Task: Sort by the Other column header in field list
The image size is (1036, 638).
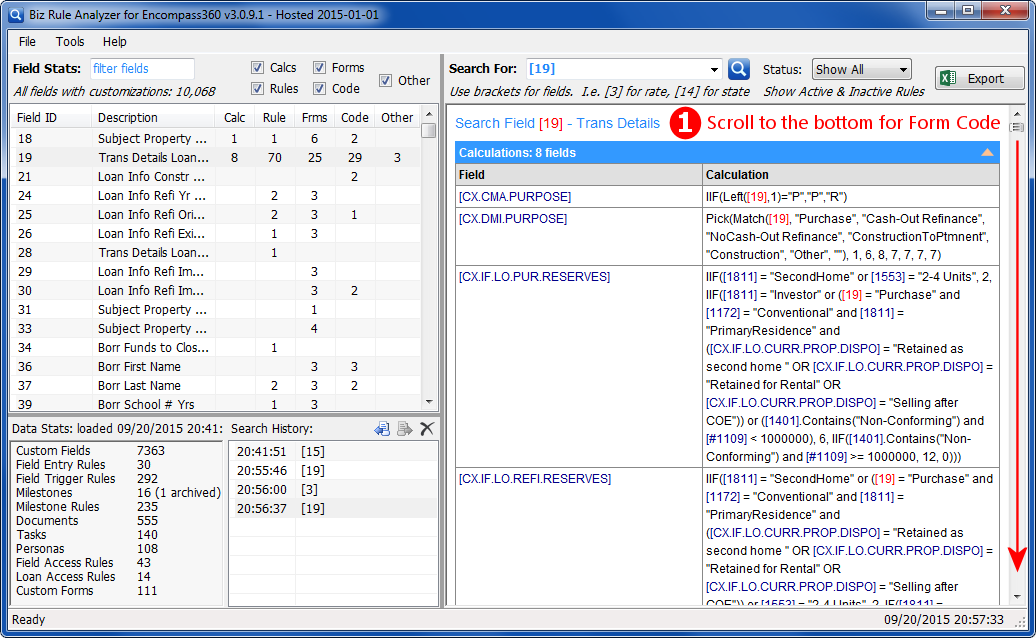Action: (397, 118)
